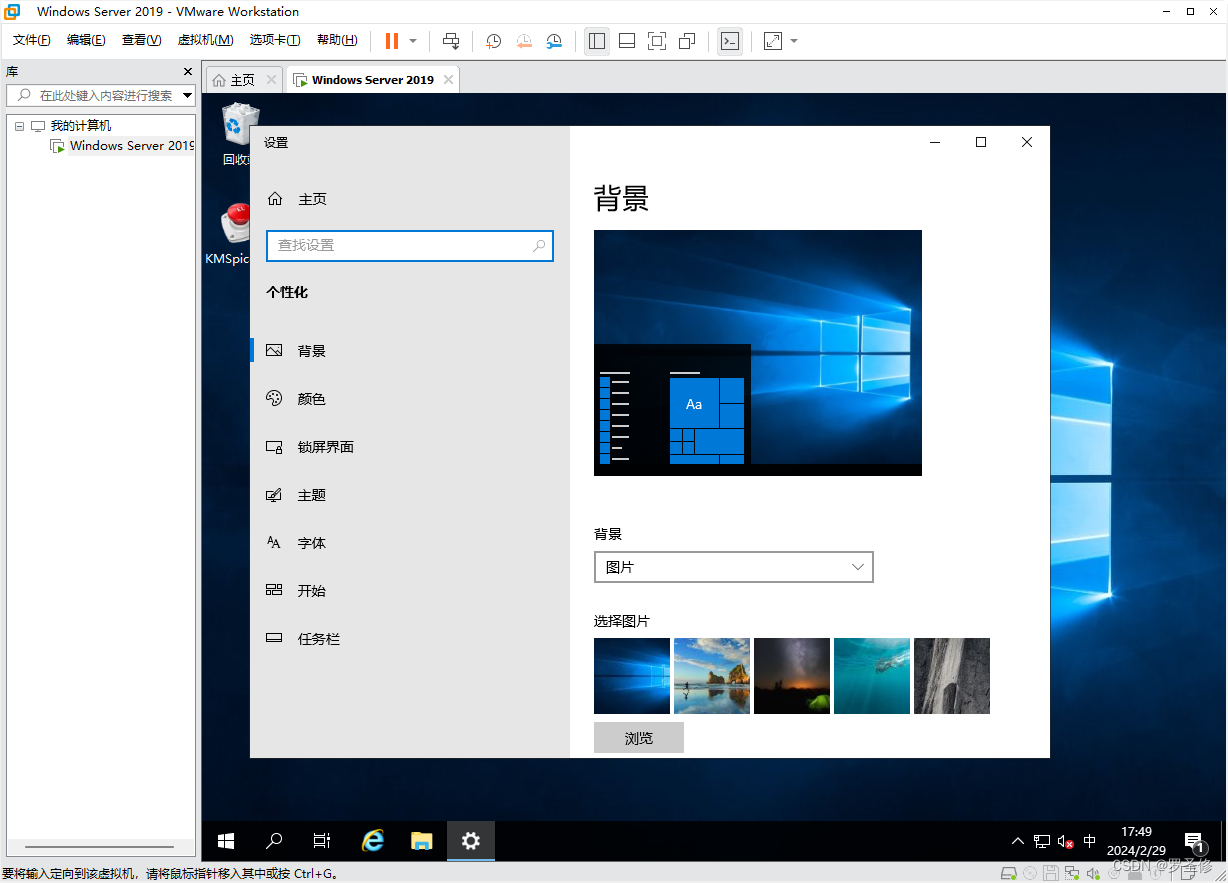Screen dimensions: 1228x883
Task: Open Task View in guest taskbar
Action: coord(322,841)
